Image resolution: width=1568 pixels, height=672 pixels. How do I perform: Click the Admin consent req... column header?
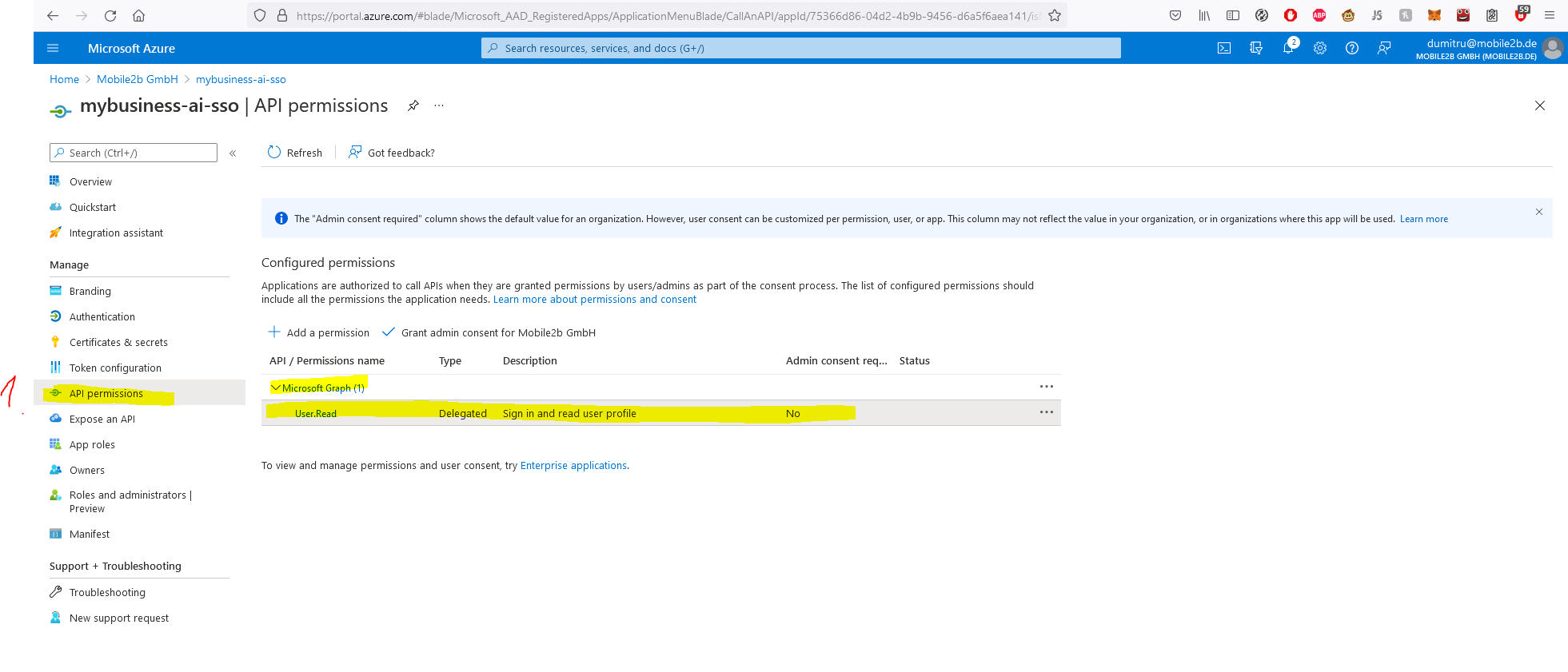[x=836, y=360]
